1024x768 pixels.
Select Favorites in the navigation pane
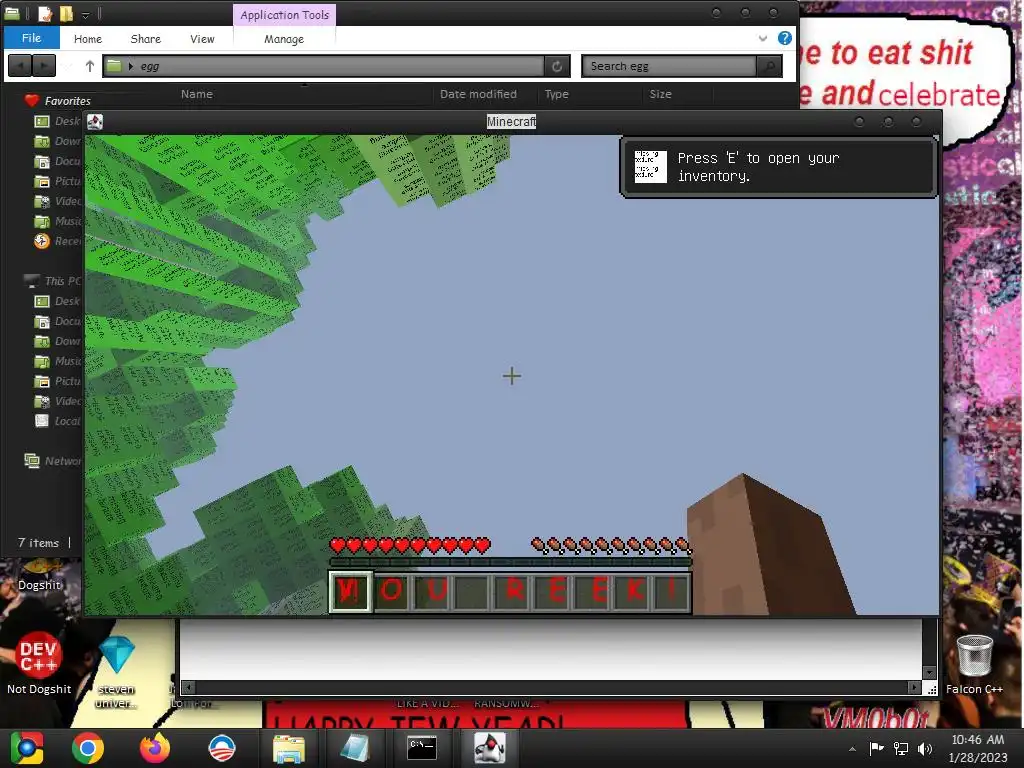(57, 101)
